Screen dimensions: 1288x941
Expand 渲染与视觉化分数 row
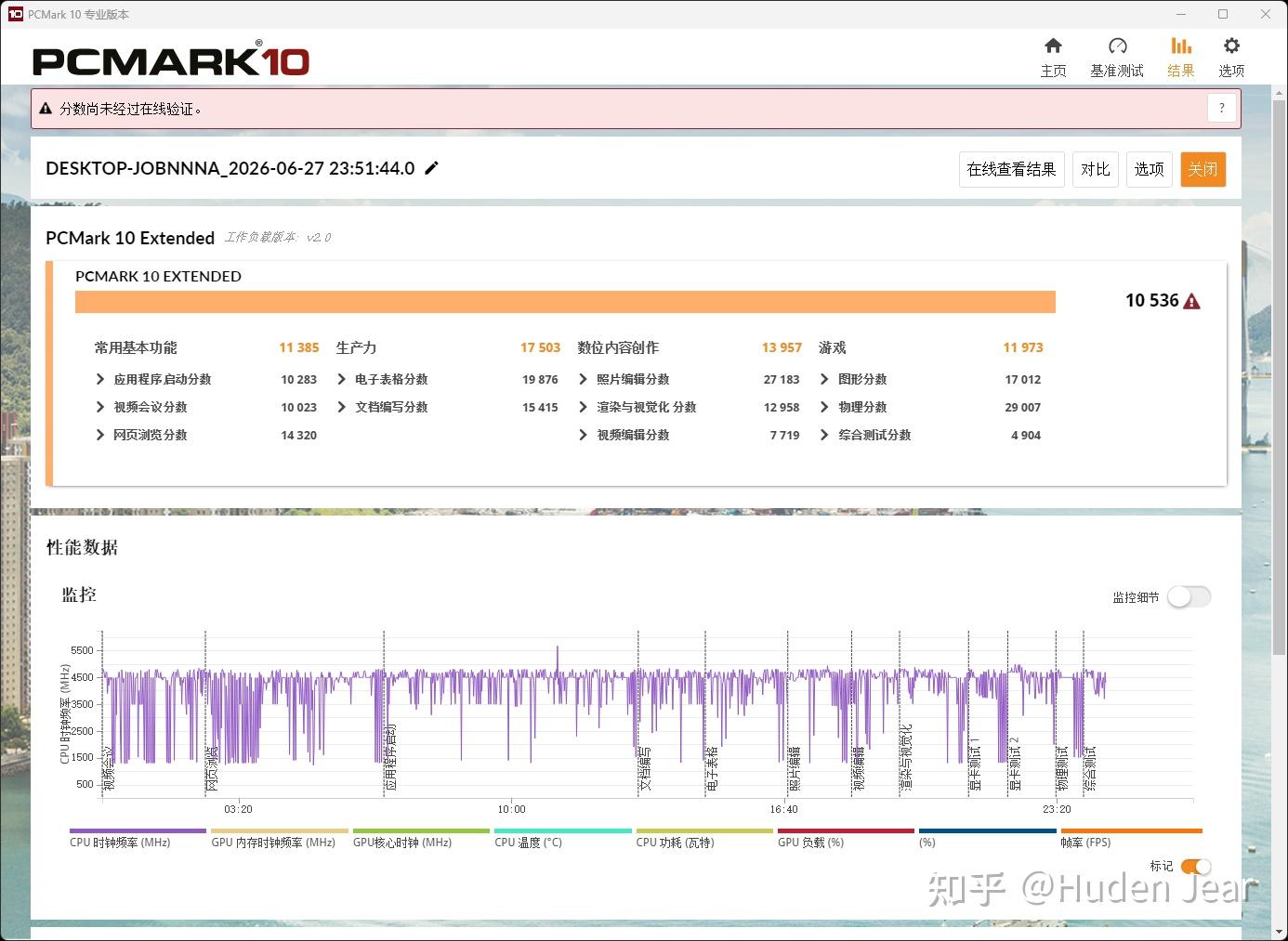[x=584, y=407]
